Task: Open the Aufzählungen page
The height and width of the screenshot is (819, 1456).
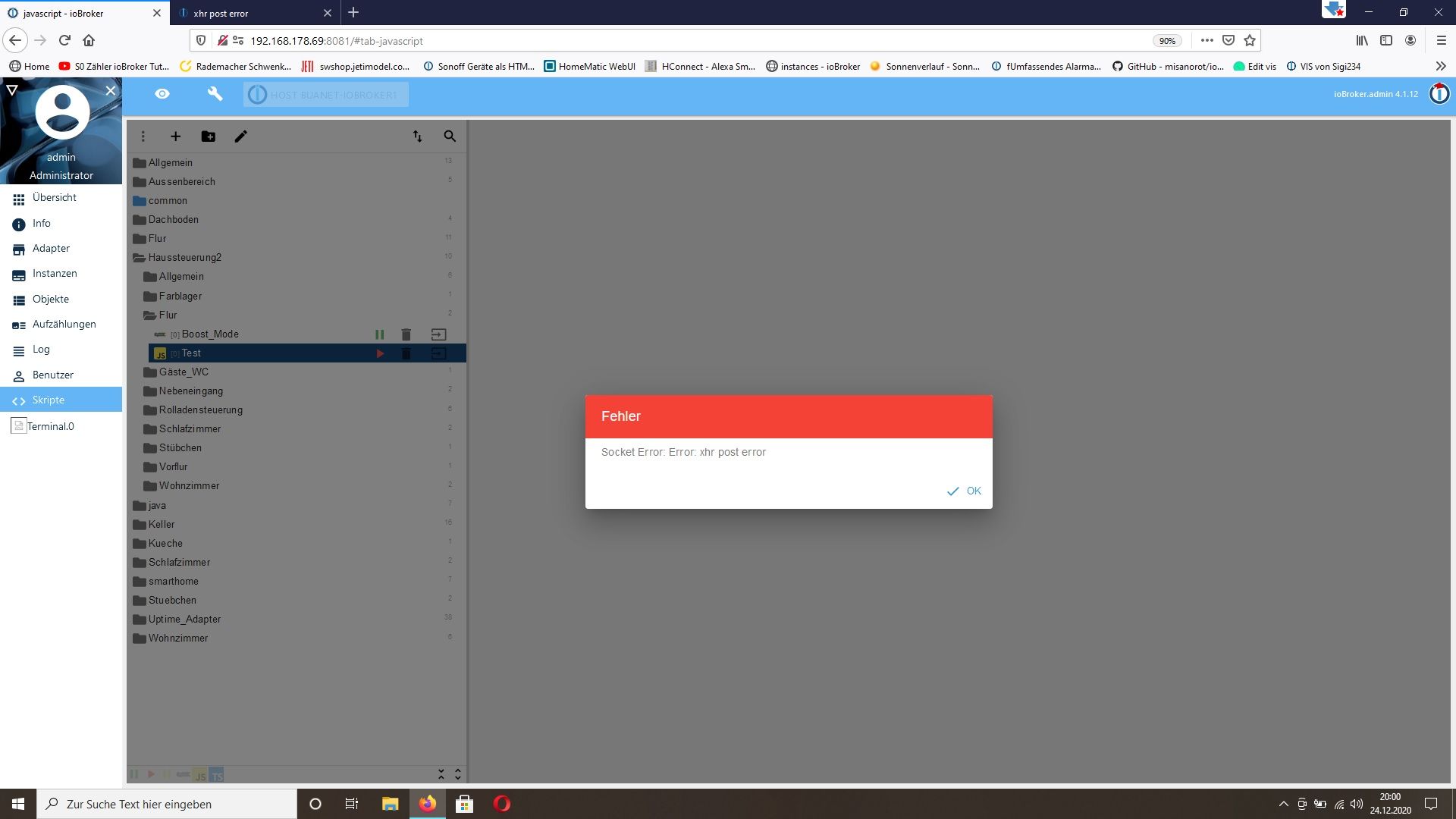Action: tap(61, 325)
